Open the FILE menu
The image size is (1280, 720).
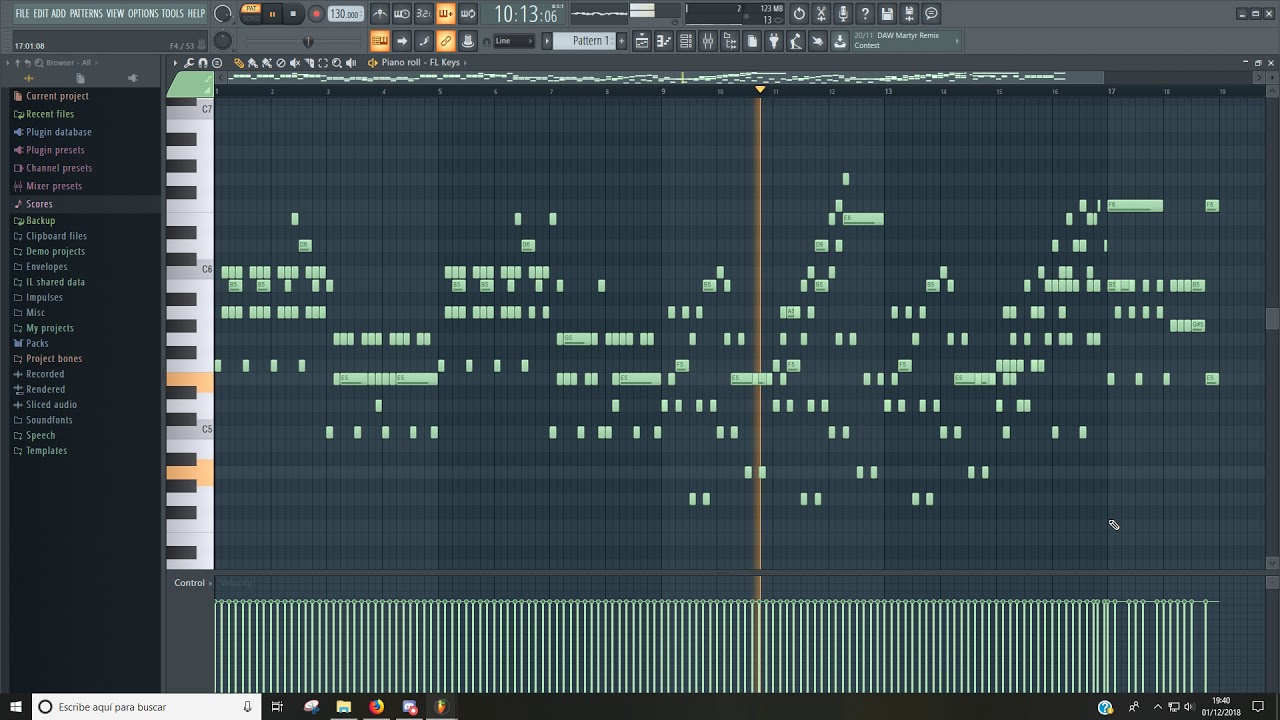point(22,13)
